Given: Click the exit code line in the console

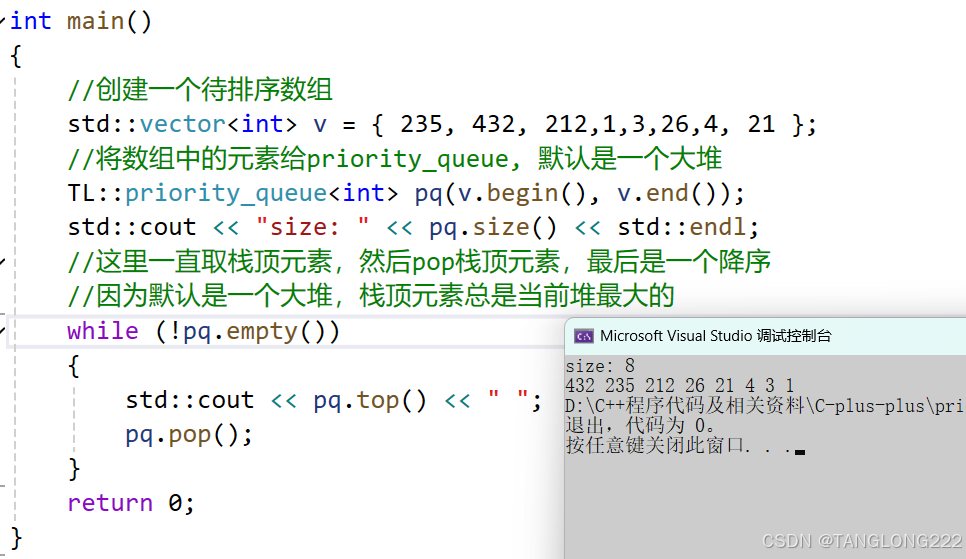Looking at the screenshot, I should click(641, 425).
